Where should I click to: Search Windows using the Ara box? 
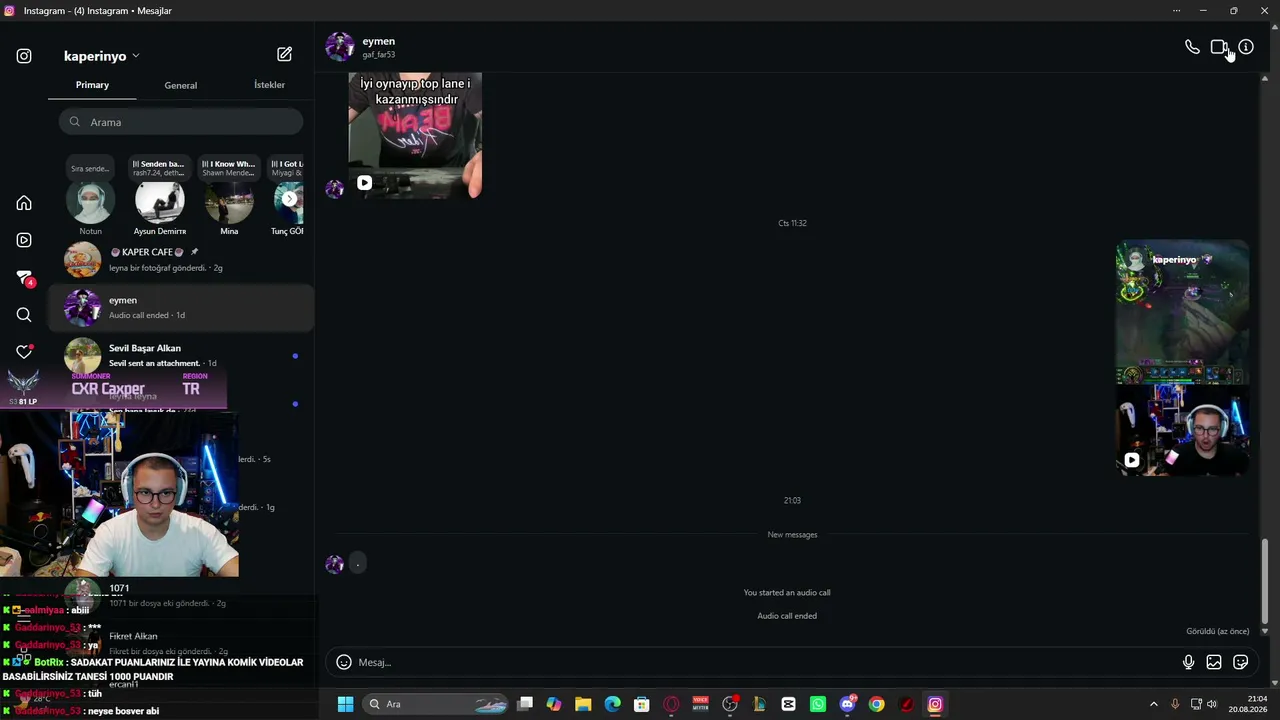(x=436, y=704)
